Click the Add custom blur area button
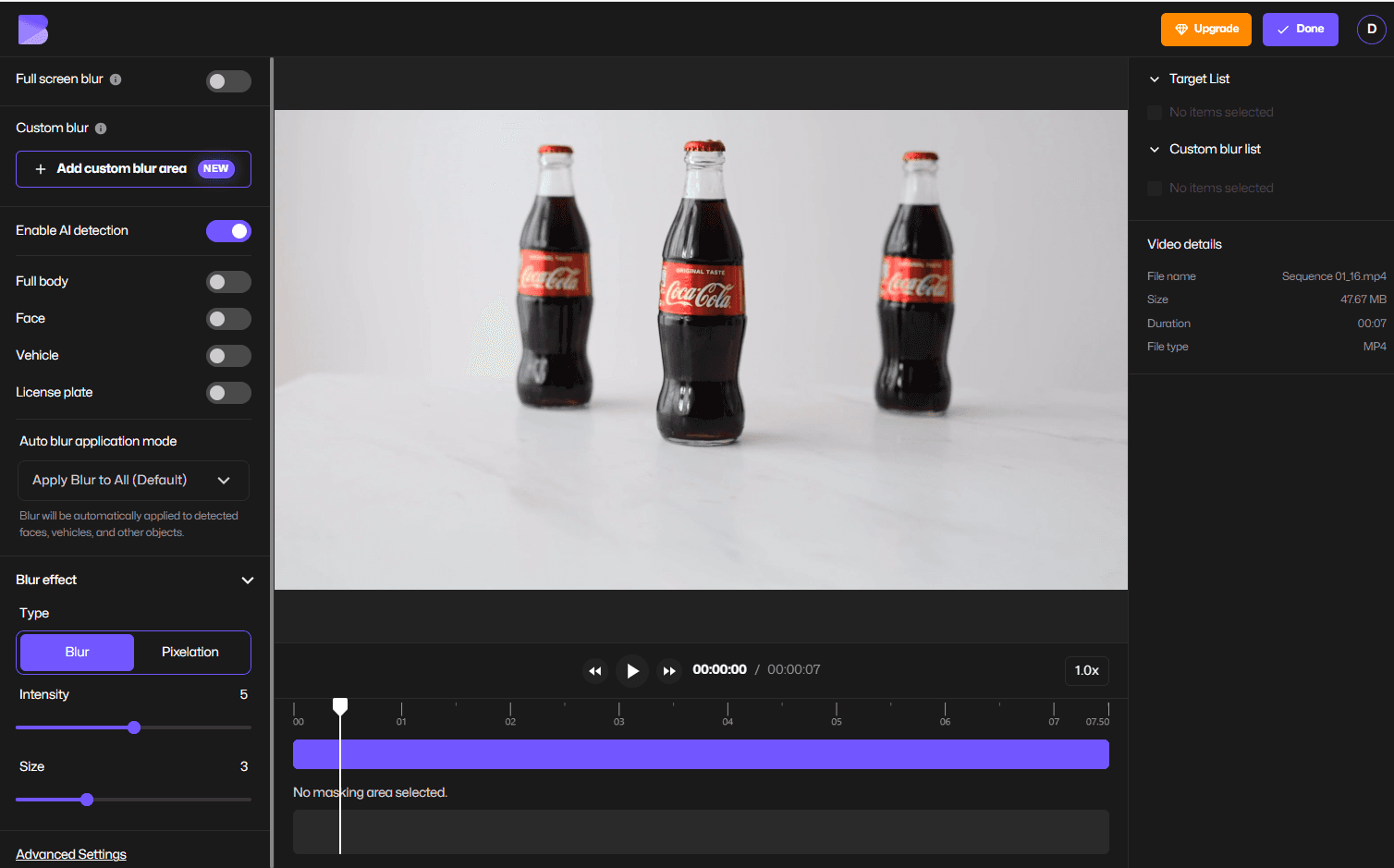The height and width of the screenshot is (868, 1394). click(133, 169)
